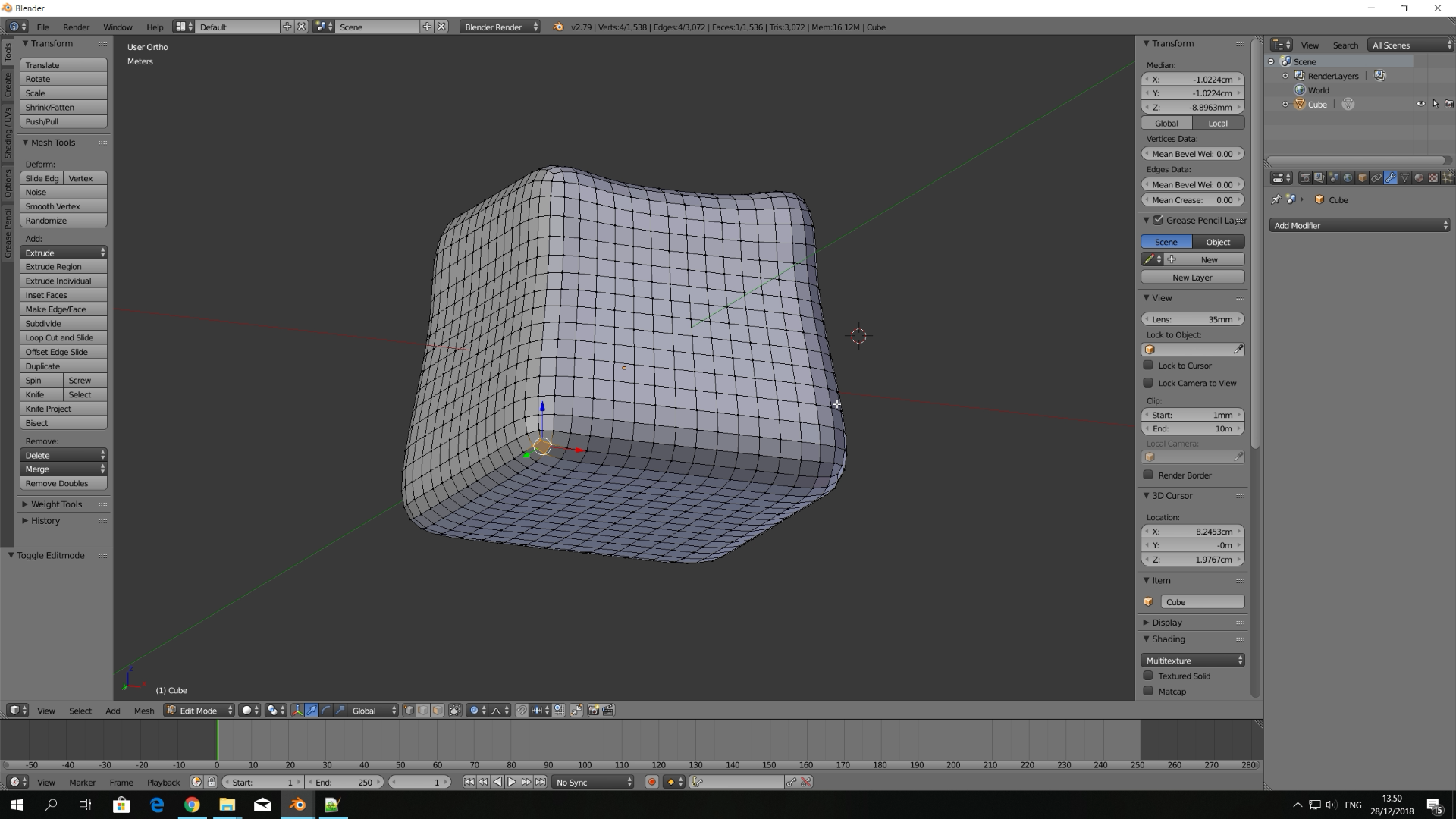The height and width of the screenshot is (819, 1456).
Task: Toggle Cube visibility eye in outliner
Action: pos(1420,105)
